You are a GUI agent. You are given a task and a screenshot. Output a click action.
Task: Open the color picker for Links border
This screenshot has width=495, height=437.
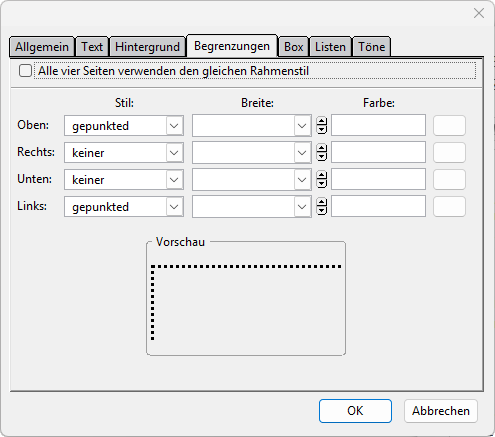[x=449, y=207]
